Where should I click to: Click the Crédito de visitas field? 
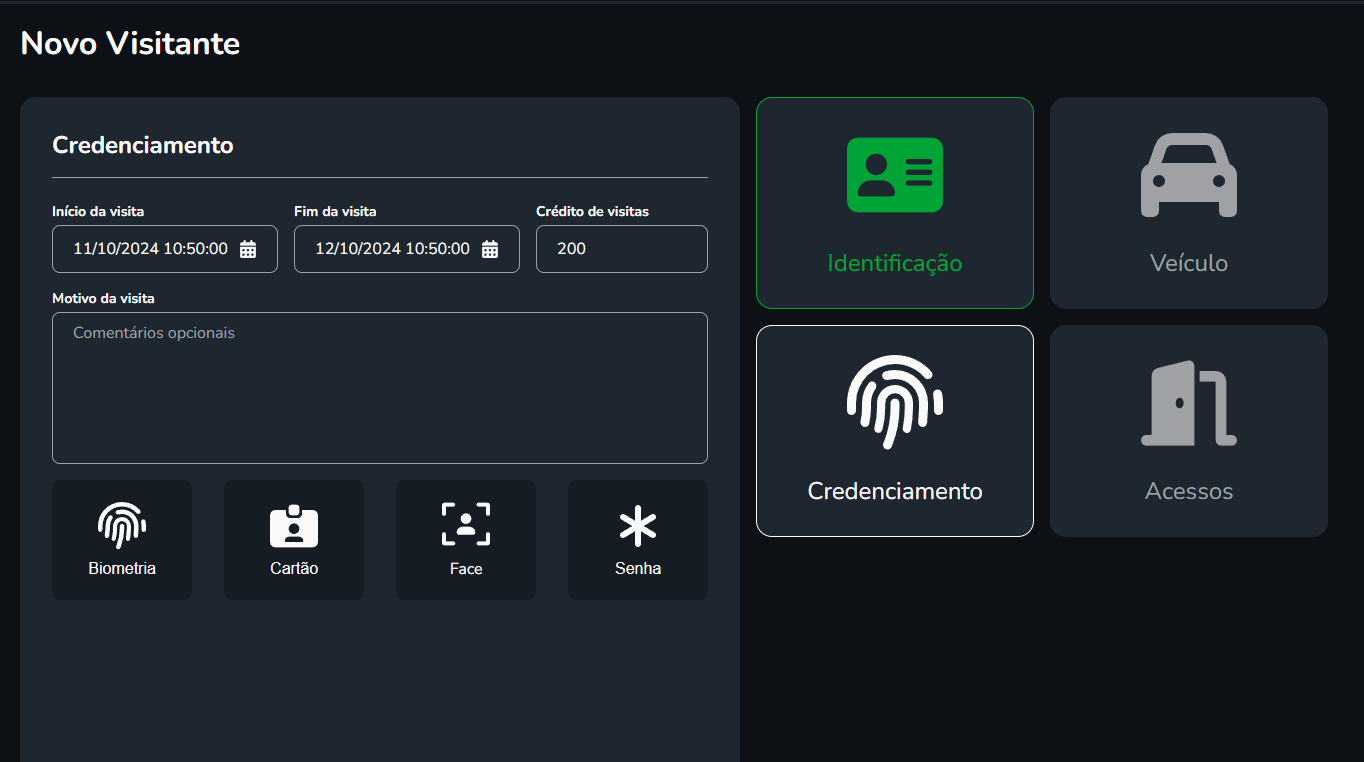click(621, 249)
